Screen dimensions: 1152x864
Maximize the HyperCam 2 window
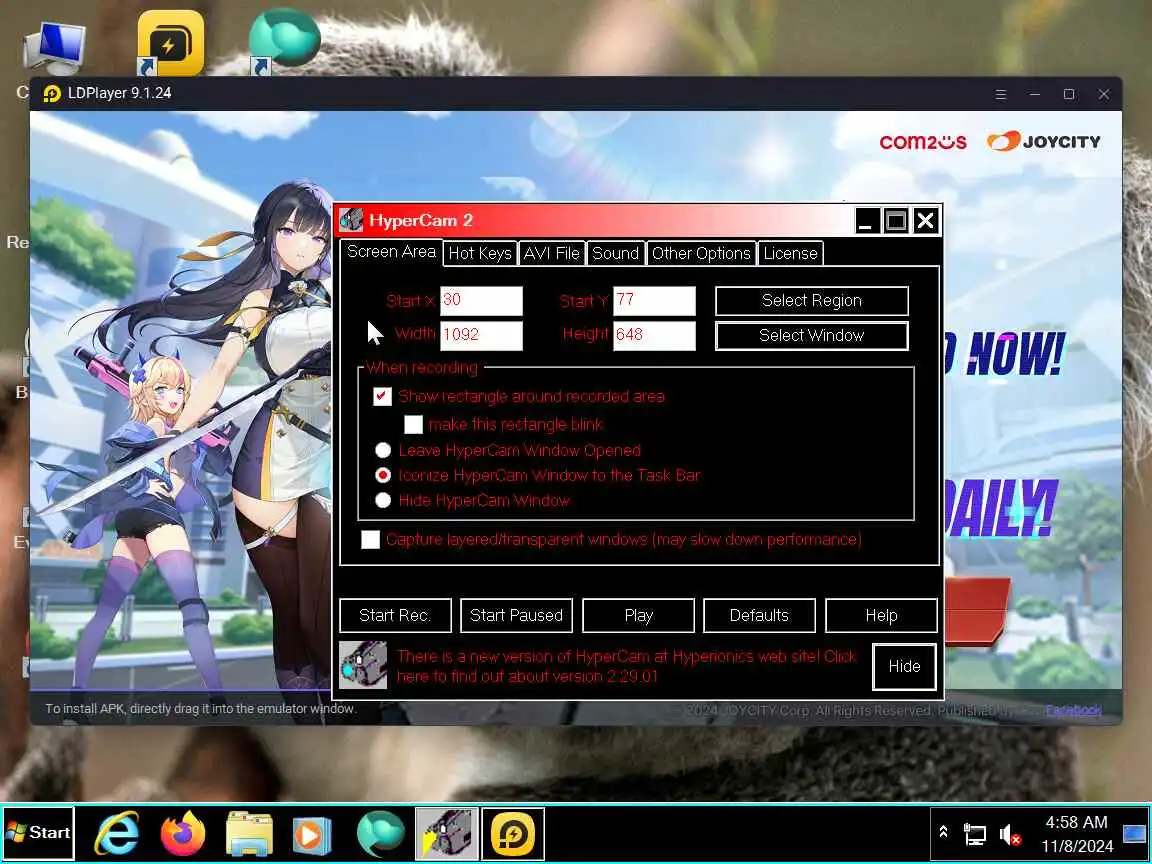tap(896, 220)
